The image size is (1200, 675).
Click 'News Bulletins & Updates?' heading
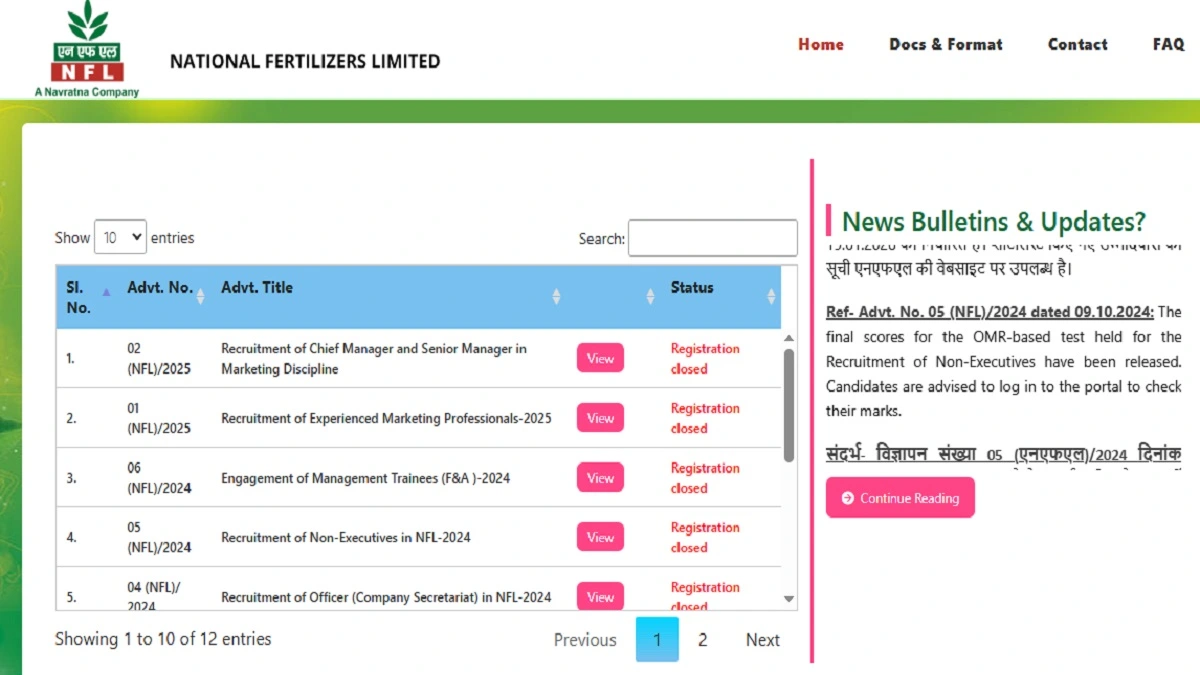click(994, 221)
